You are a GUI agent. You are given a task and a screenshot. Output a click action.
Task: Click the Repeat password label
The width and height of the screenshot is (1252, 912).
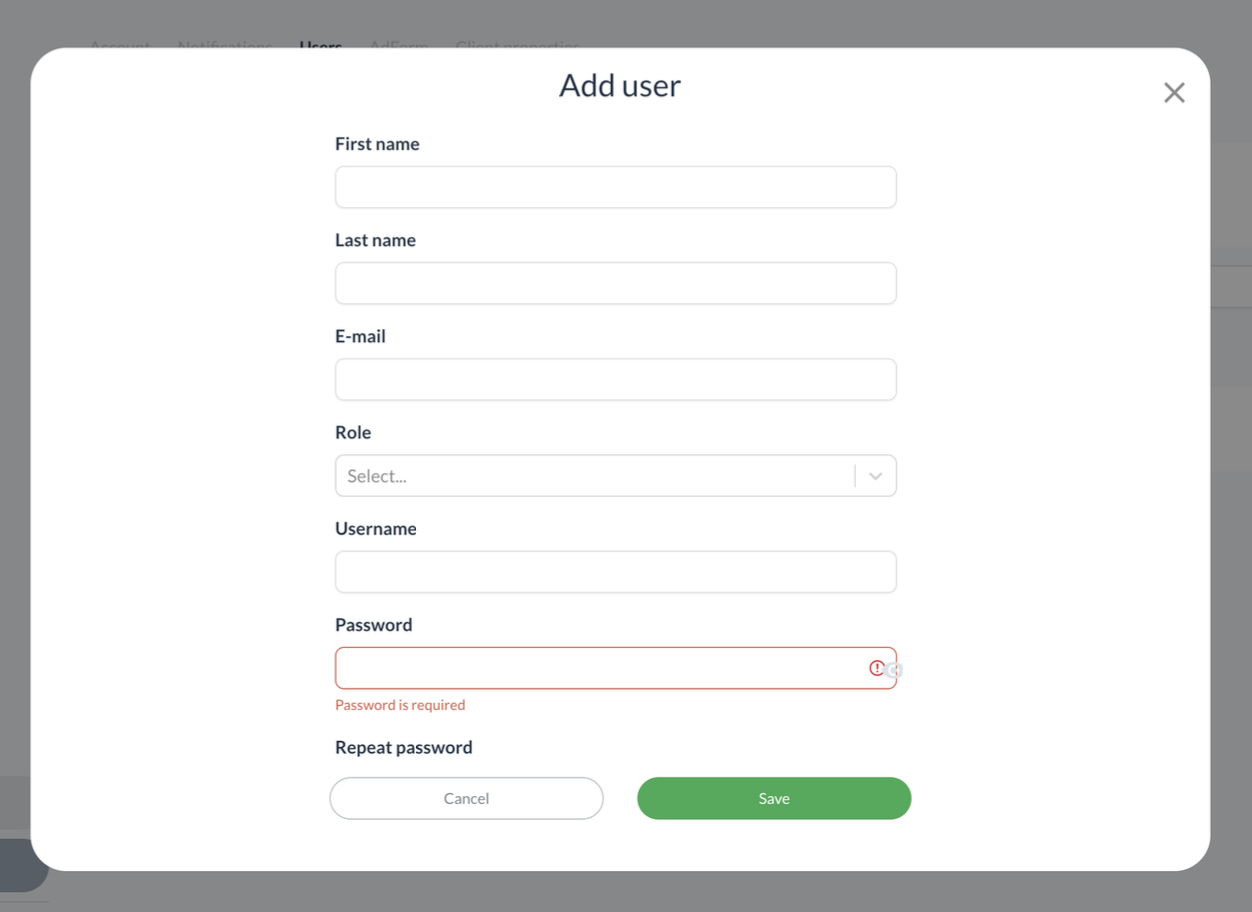tap(404, 747)
